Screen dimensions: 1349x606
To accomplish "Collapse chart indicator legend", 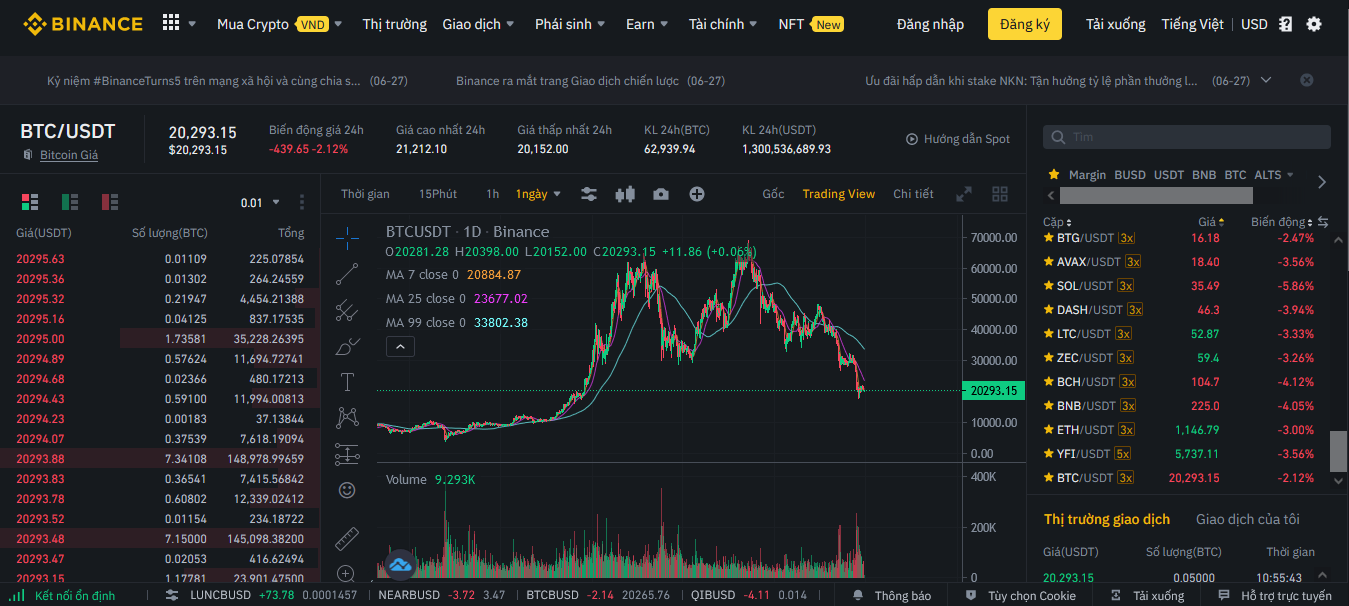I will [x=400, y=347].
